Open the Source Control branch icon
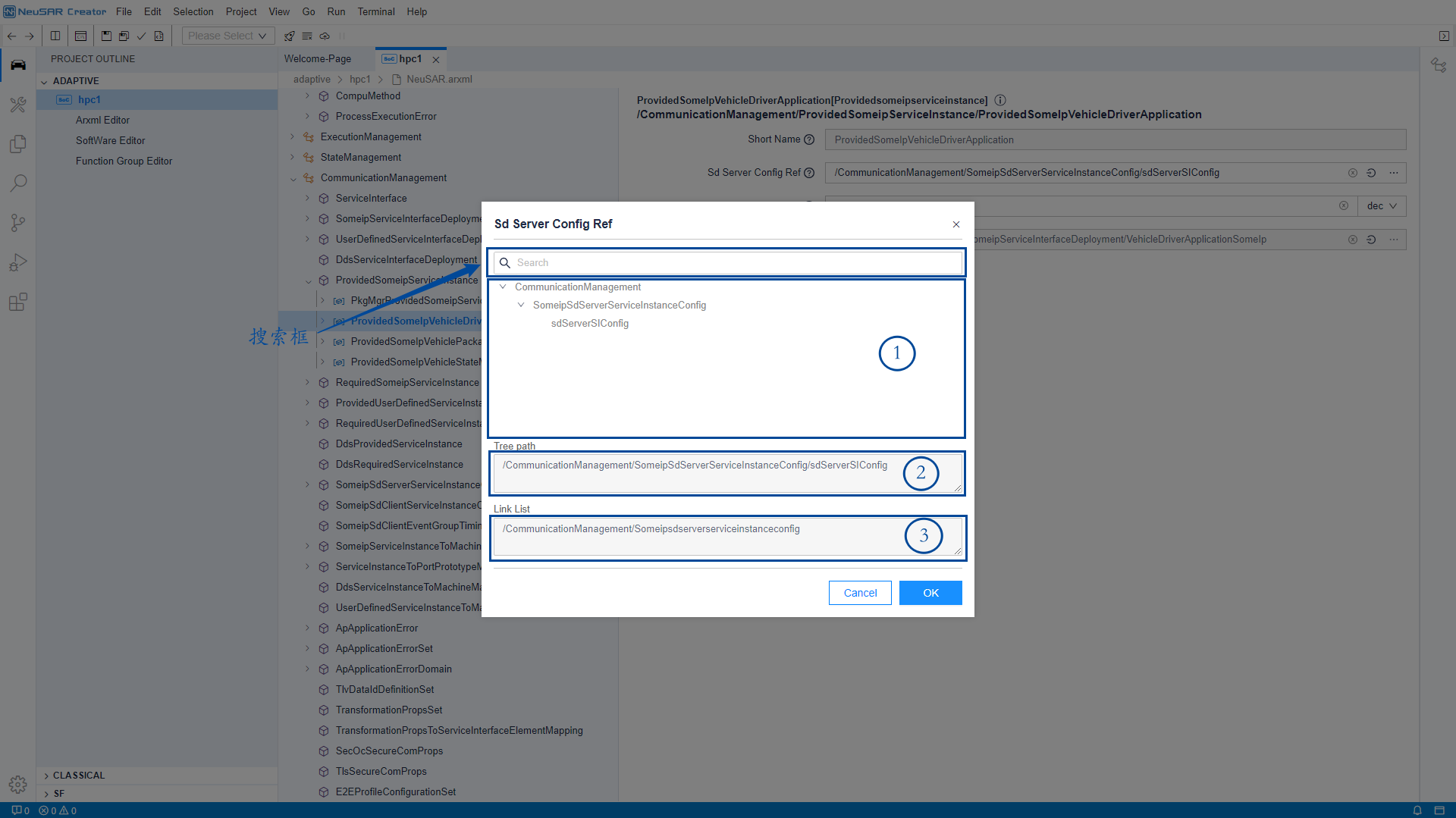The image size is (1456, 818). coord(18,223)
